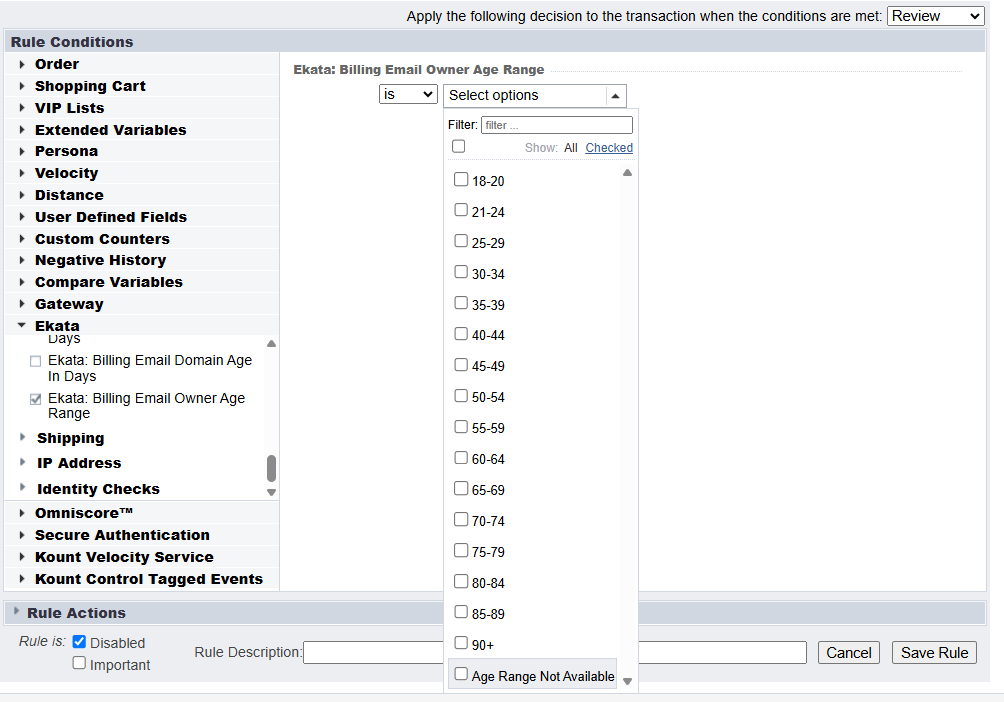This screenshot has height=702, width=1004.
Task: Check the 45-49 age range option
Action: 461,364
